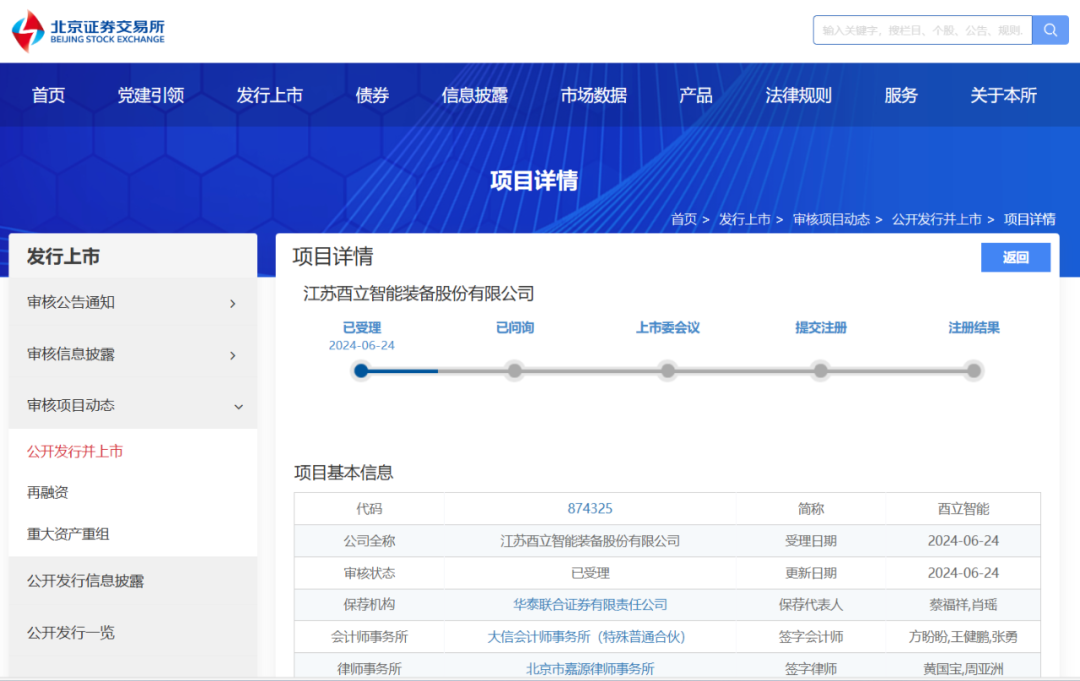1080x681 pixels.
Task: Select 公开发行并上市 in sidebar
Action: [74, 451]
